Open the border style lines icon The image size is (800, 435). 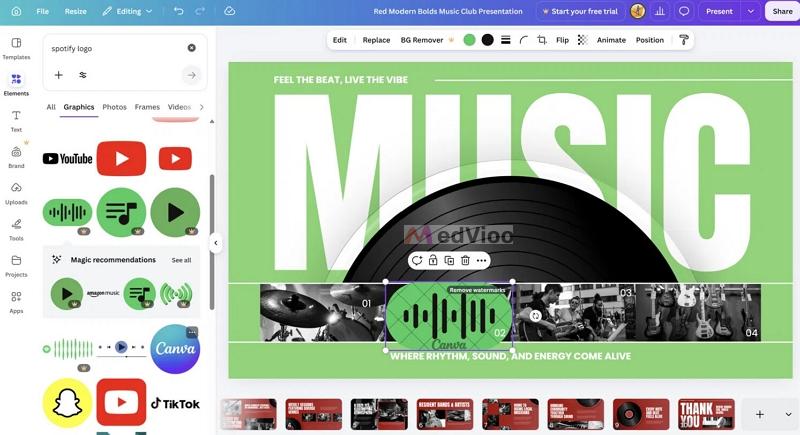506,40
